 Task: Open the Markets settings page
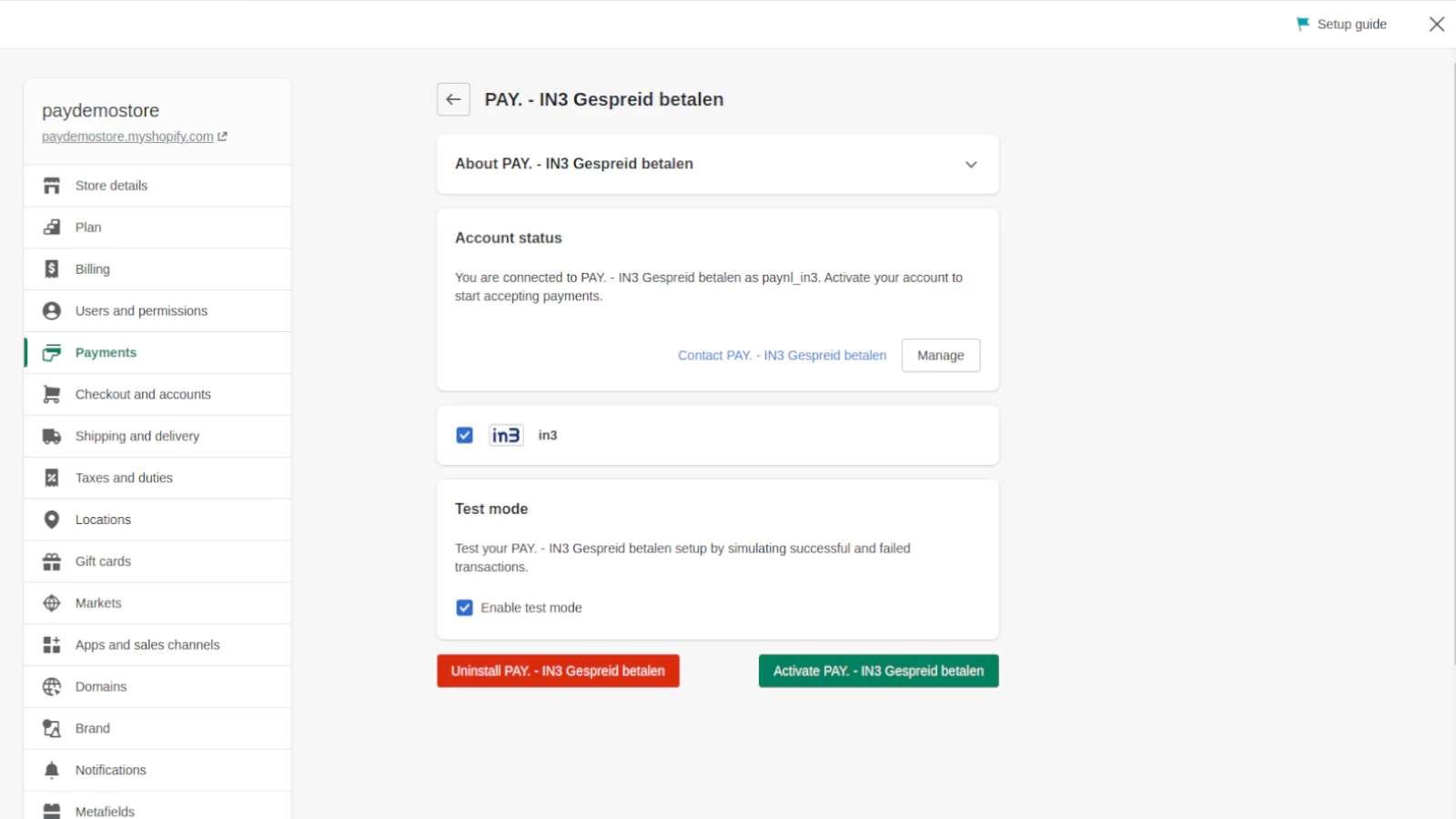(x=98, y=603)
